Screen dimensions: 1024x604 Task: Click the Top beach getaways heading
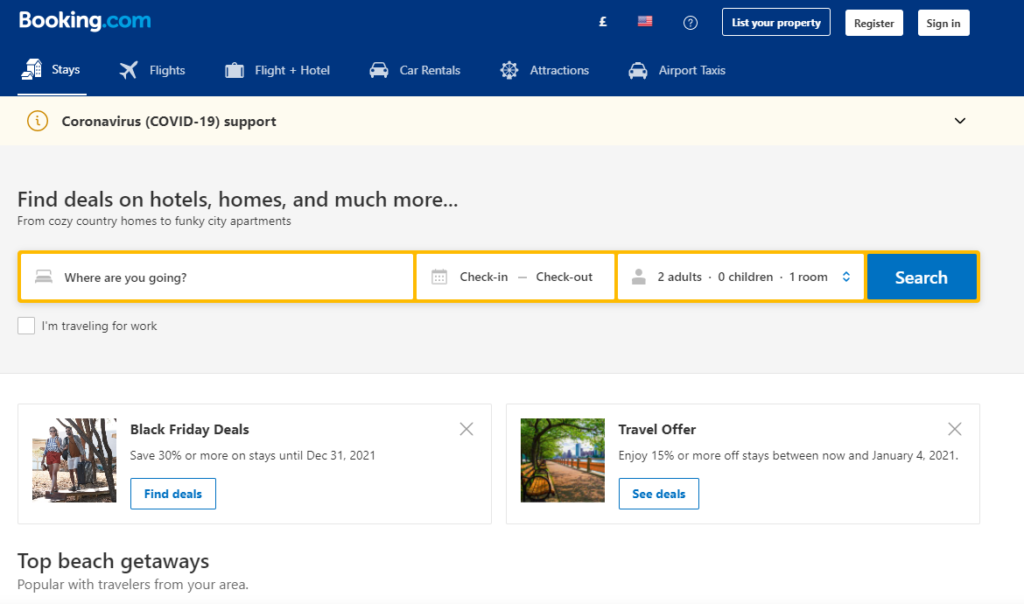pyautogui.click(x=113, y=561)
